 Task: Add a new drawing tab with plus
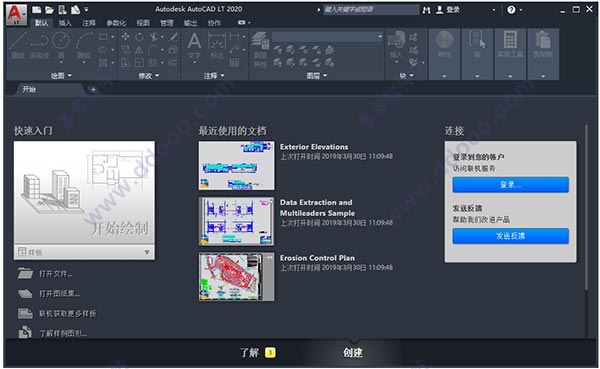click(93, 90)
